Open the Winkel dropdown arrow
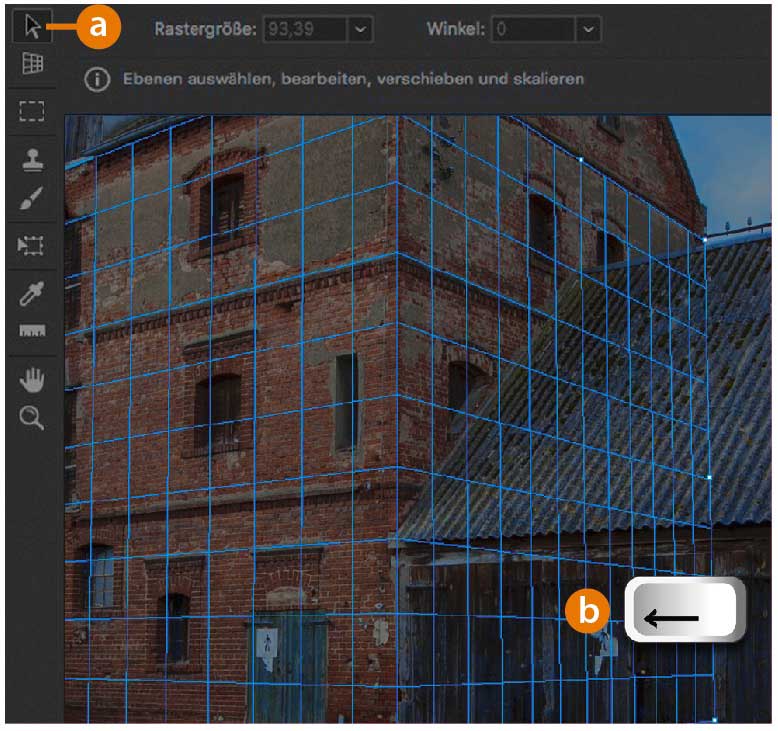 588,29
